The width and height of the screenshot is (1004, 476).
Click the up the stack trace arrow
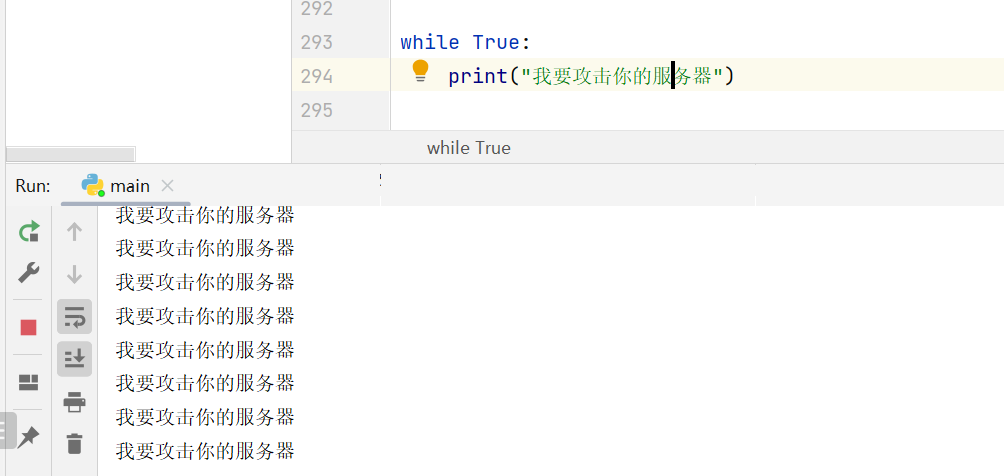coord(74,231)
